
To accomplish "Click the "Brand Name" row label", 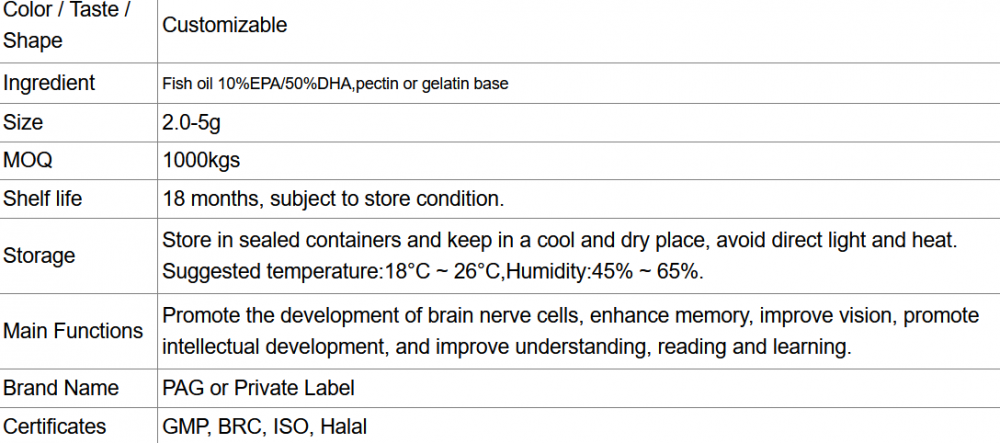I will click(61, 388).
